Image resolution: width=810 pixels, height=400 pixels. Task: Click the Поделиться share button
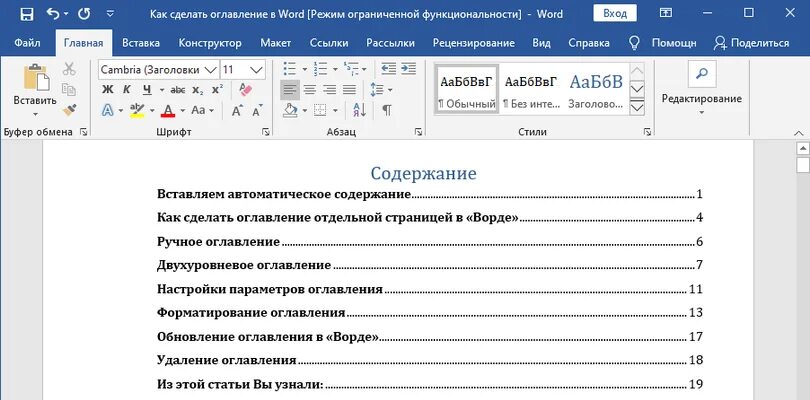point(752,43)
